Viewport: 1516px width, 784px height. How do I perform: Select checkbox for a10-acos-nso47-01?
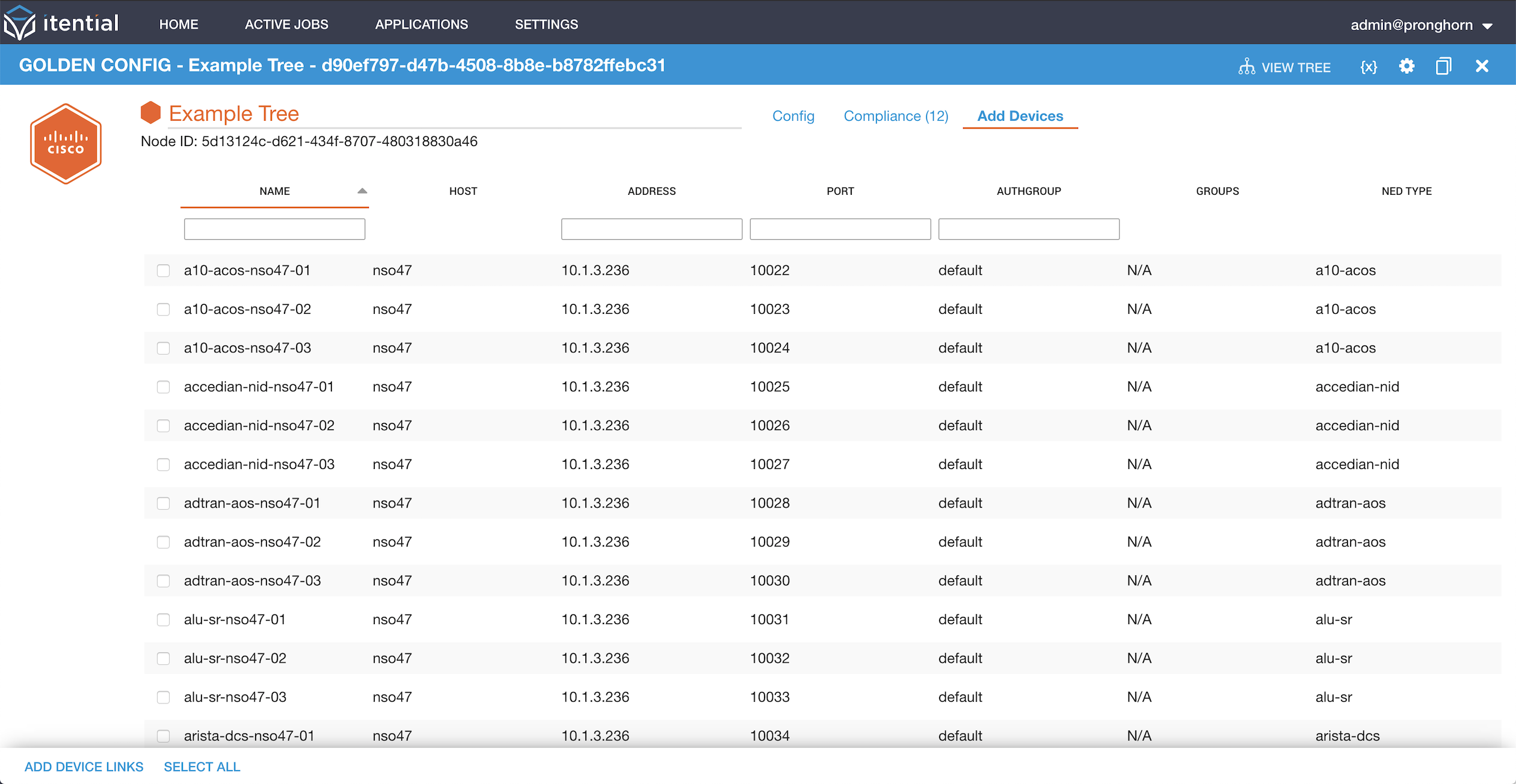(x=163, y=271)
